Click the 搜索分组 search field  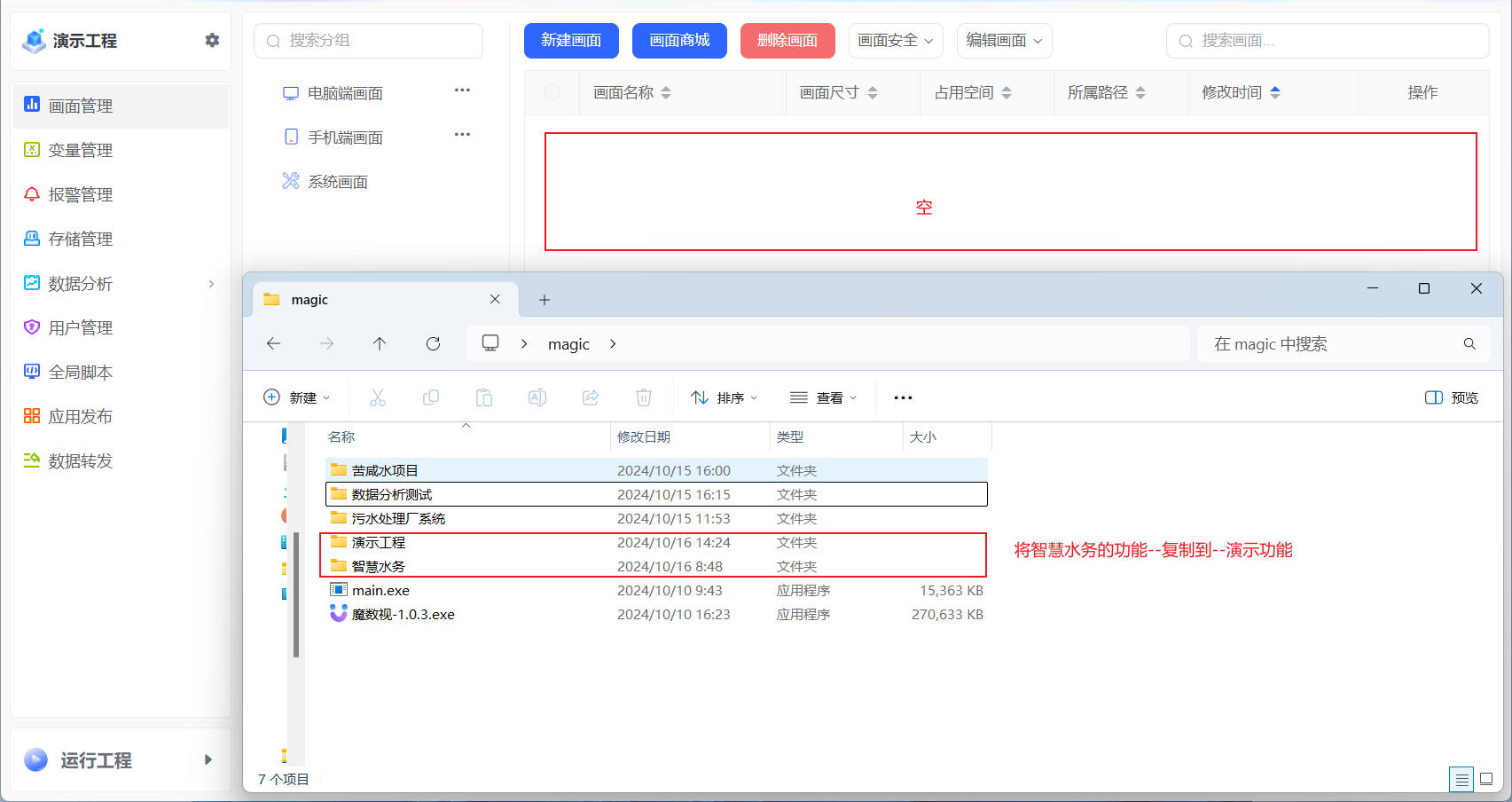tap(368, 41)
